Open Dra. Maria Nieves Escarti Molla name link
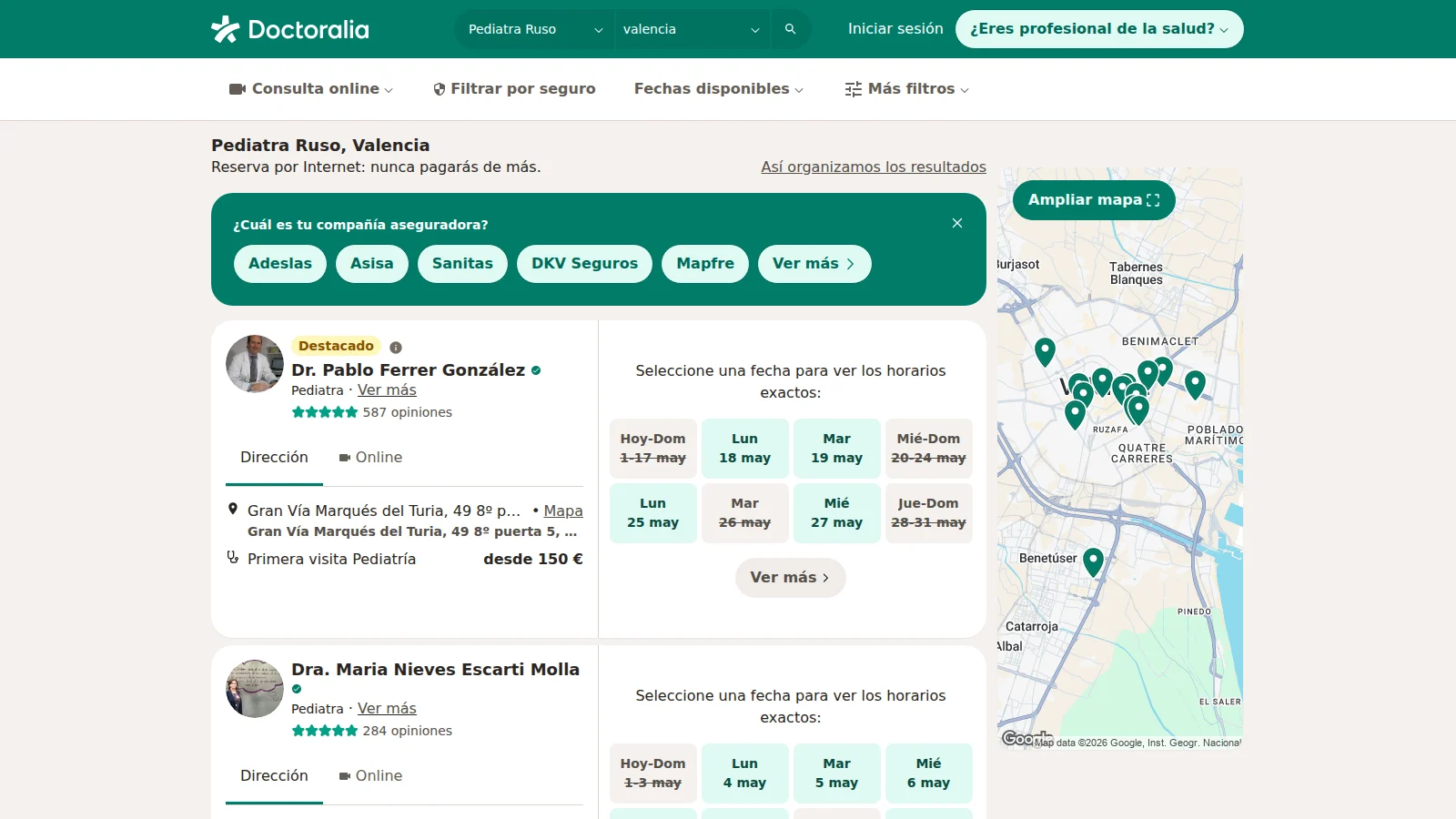 point(435,670)
